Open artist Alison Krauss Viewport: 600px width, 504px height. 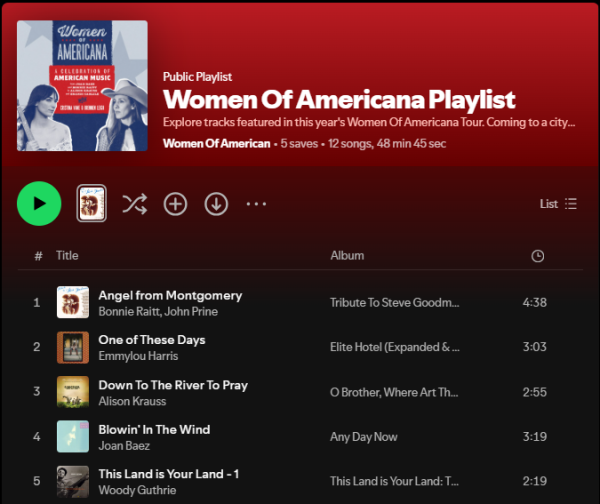pyautogui.click(x=132, y=401)
